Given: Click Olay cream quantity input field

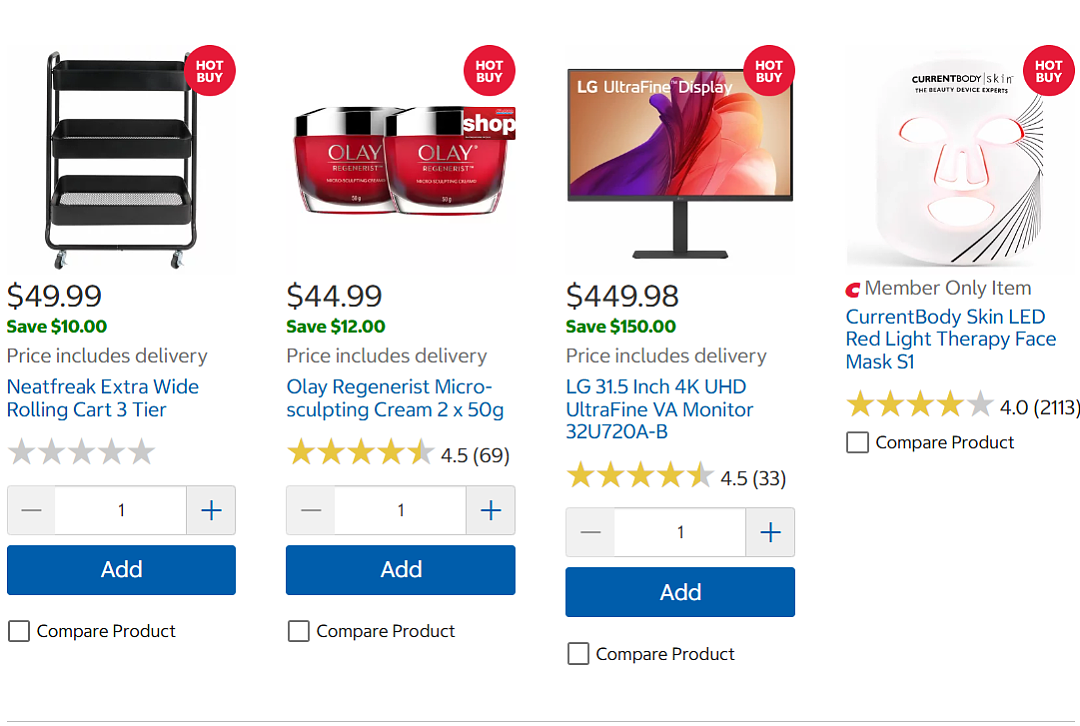Looking at the screenshot, I should 401,510.
